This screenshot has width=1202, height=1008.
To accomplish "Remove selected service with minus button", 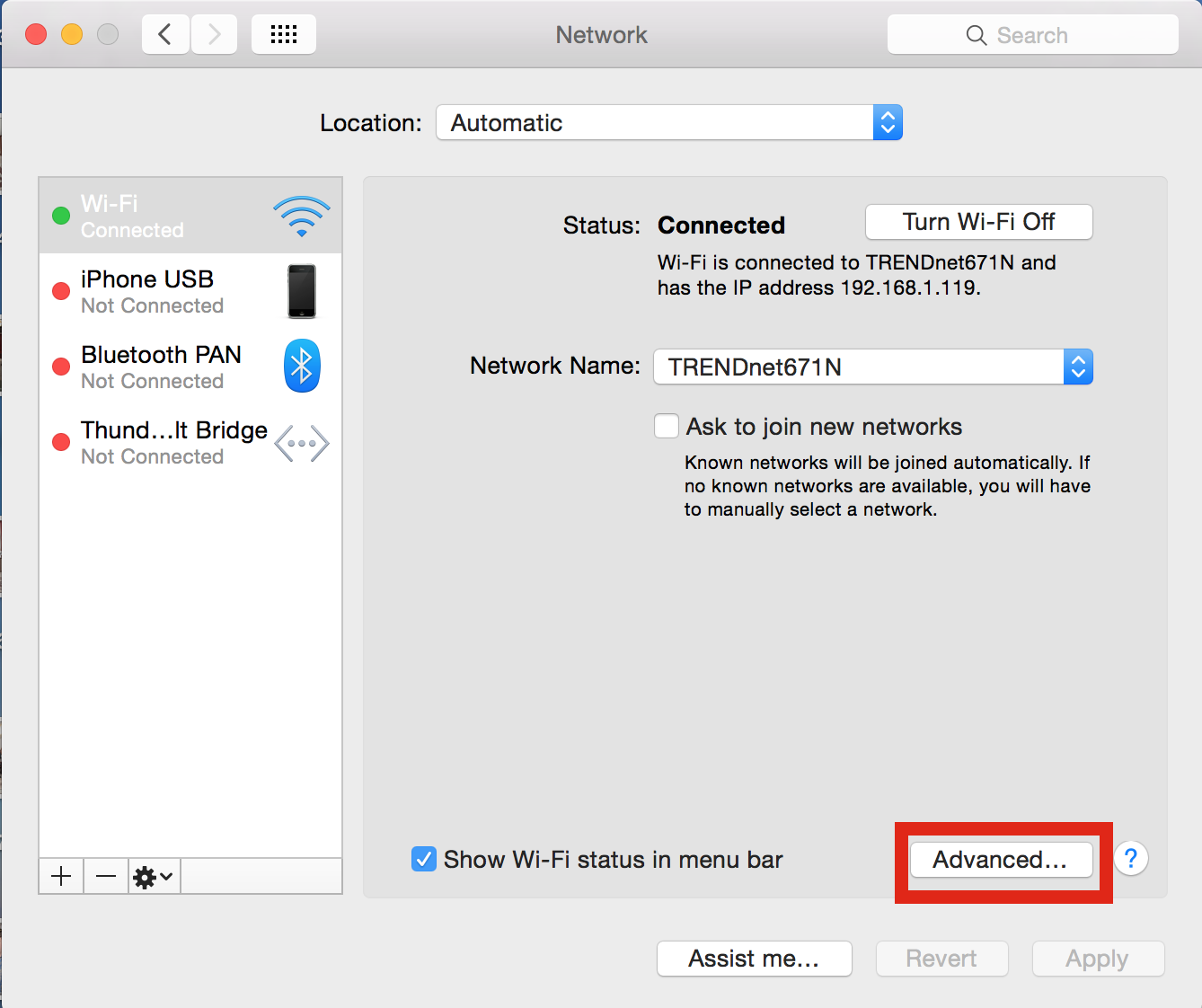I will pyautogui.click(x=106, y=876).
